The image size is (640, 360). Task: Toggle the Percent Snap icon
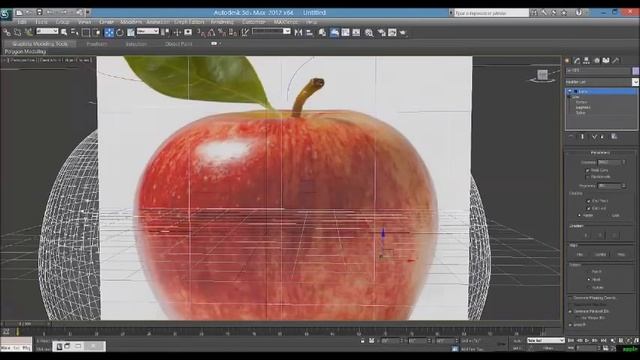click(x=222, y=32)
